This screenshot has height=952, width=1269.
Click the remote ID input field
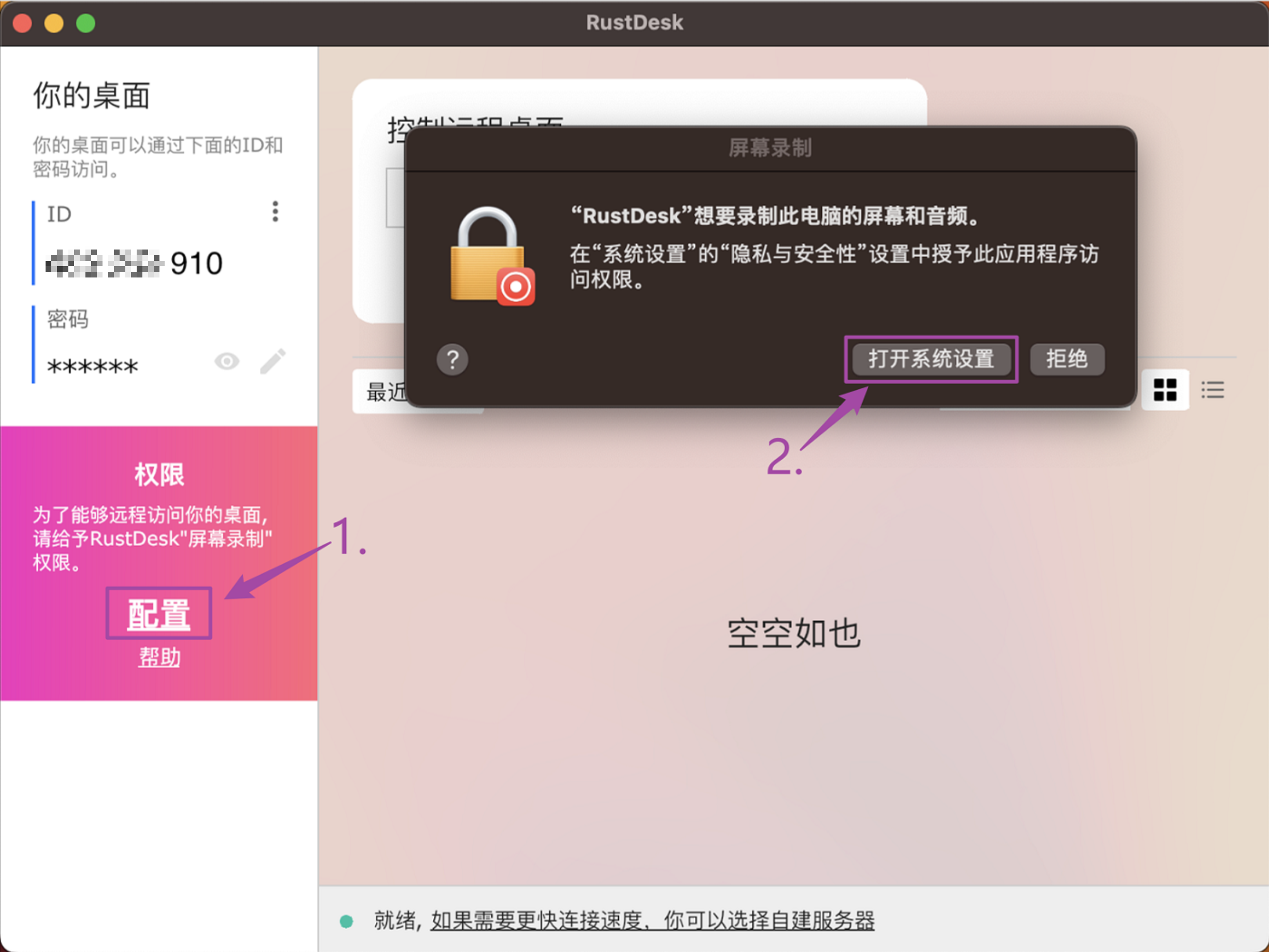pyautogui.click(x=396, y=198)
